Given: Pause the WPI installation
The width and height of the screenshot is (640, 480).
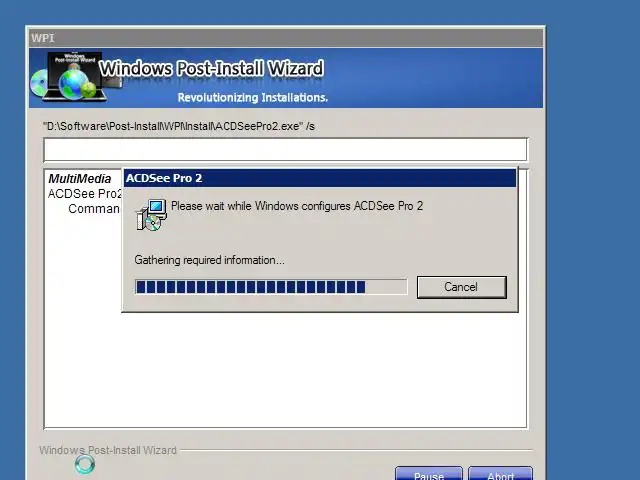Looking at the screenshot, I should click(429, 474).
